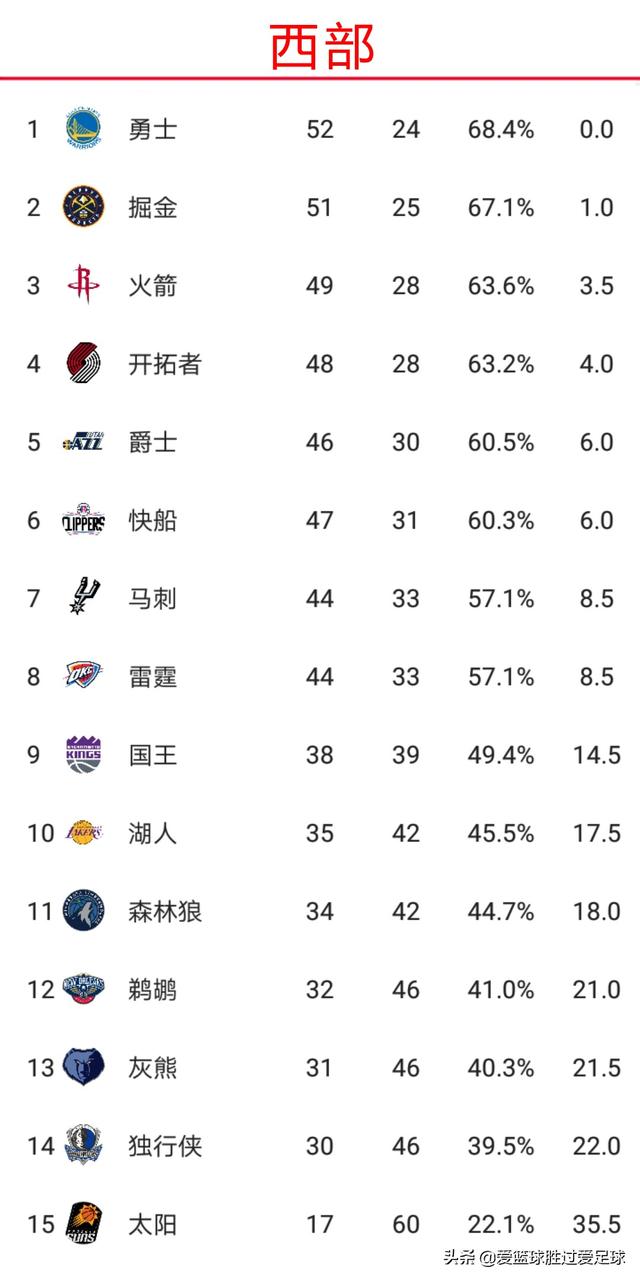Click the Pelicans team logo
Image resolution: width=640 pixels, height=1280 pixels.
tap(84, 989)
